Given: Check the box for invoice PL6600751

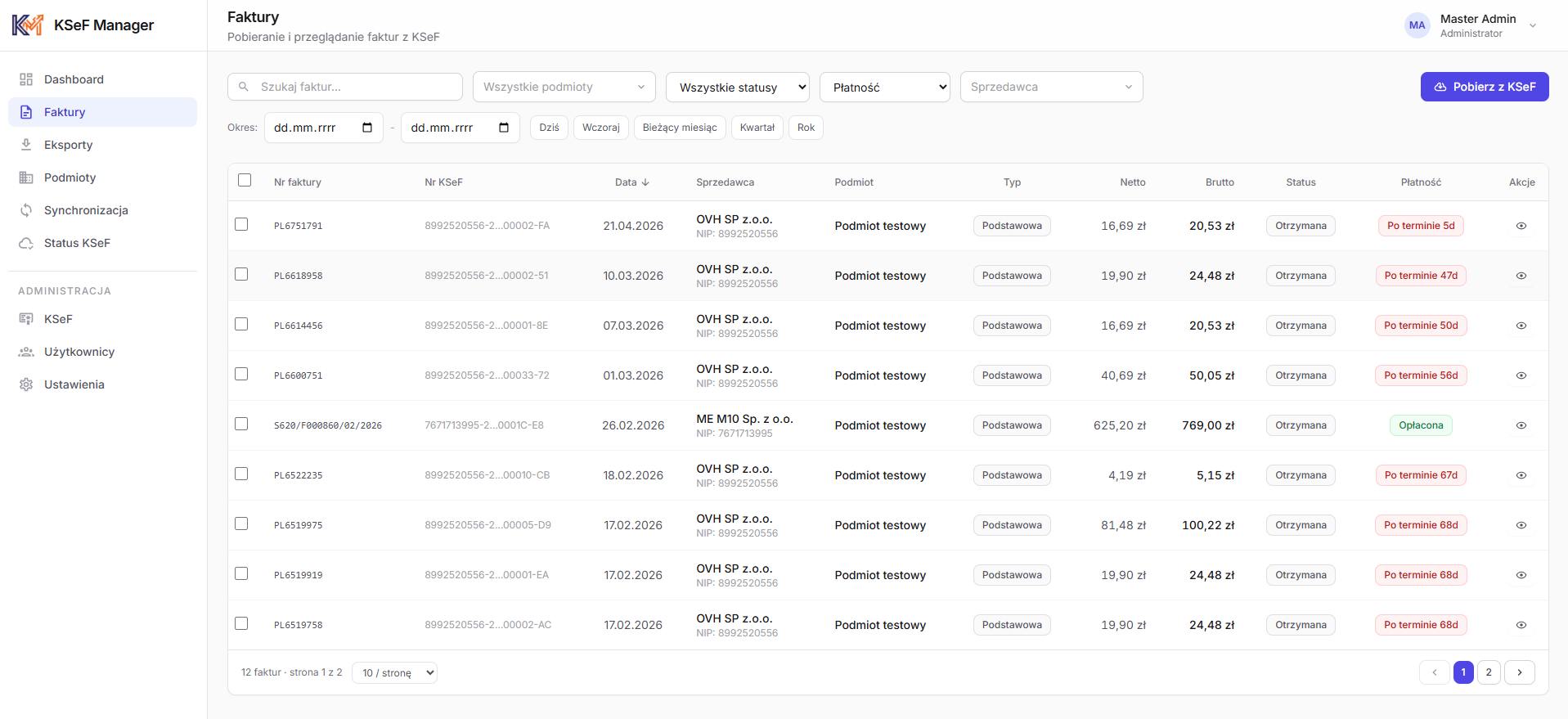Looking at the screenshot, I should [x=241, y=374].
